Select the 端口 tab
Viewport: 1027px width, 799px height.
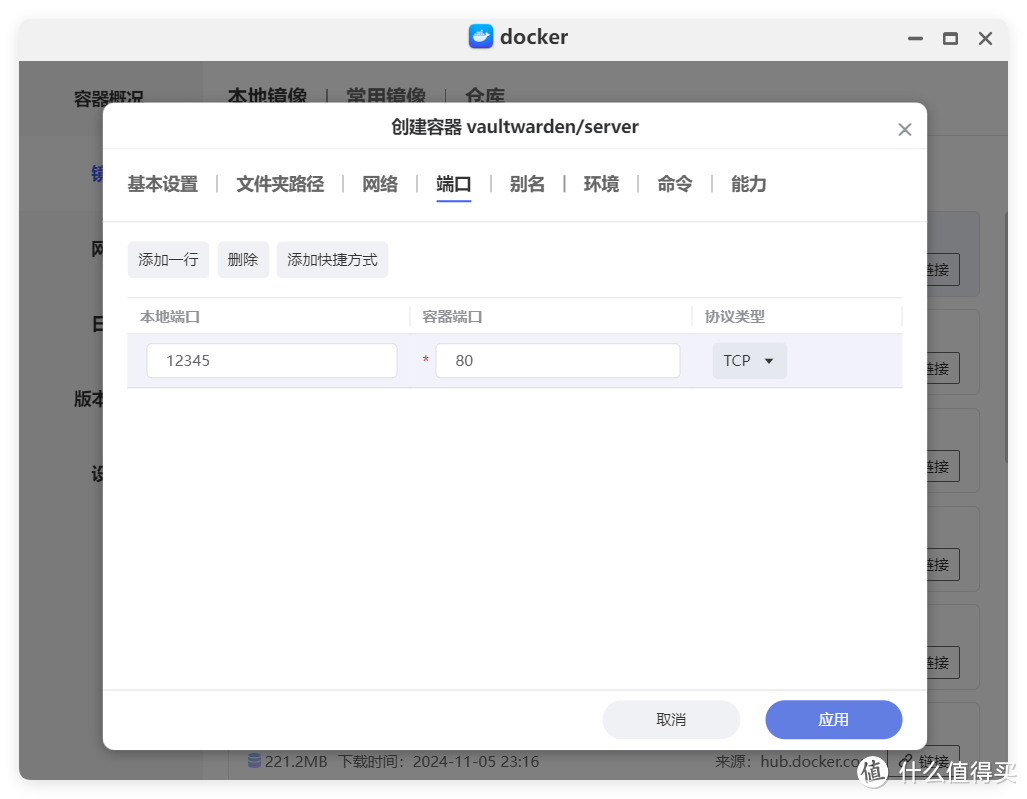[454, 184]
